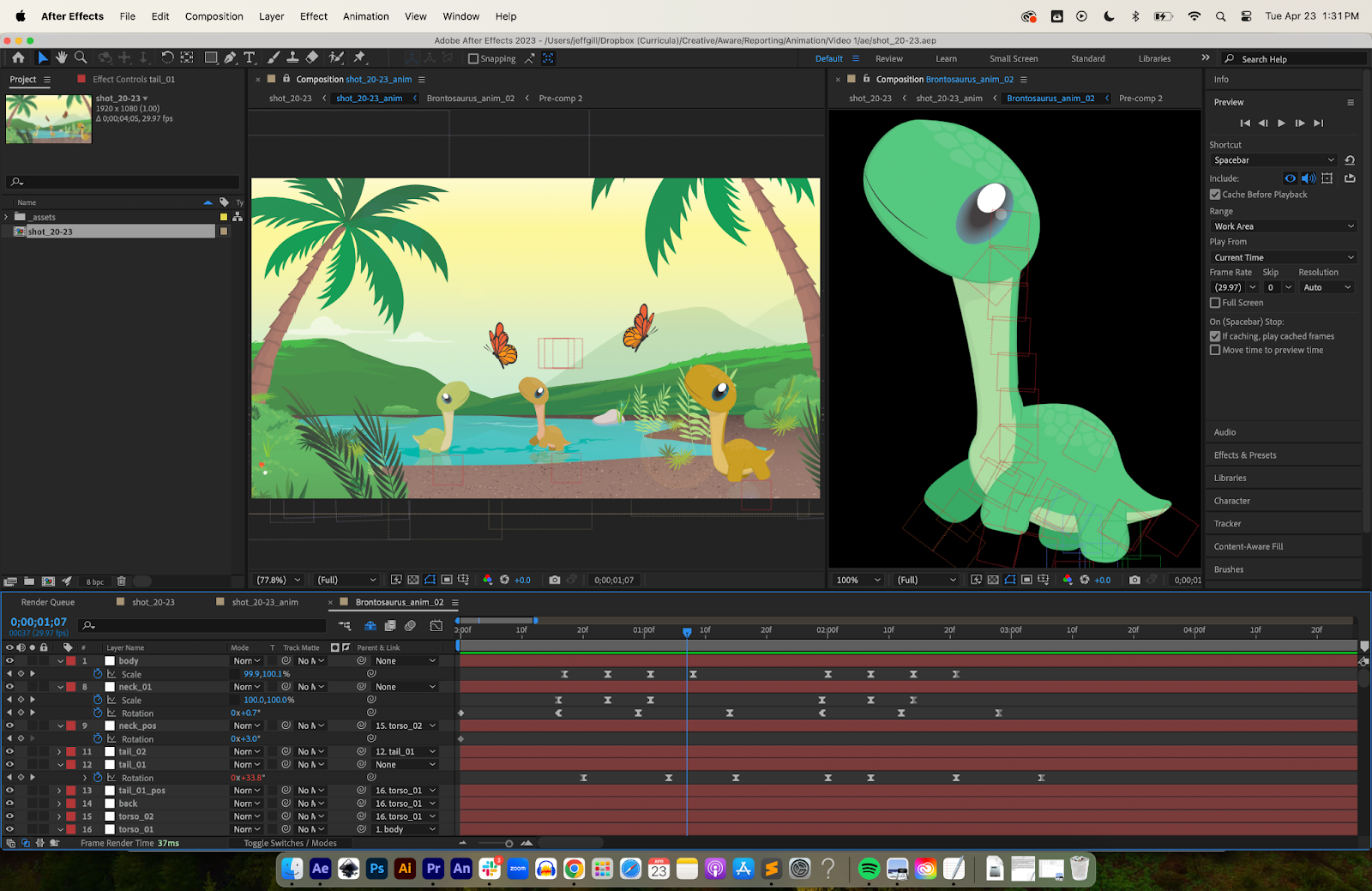The width and height of the screenshot is (1372, 891).
Task: Select the Clone Stamp tool
Action: click(x=292, y=57)
